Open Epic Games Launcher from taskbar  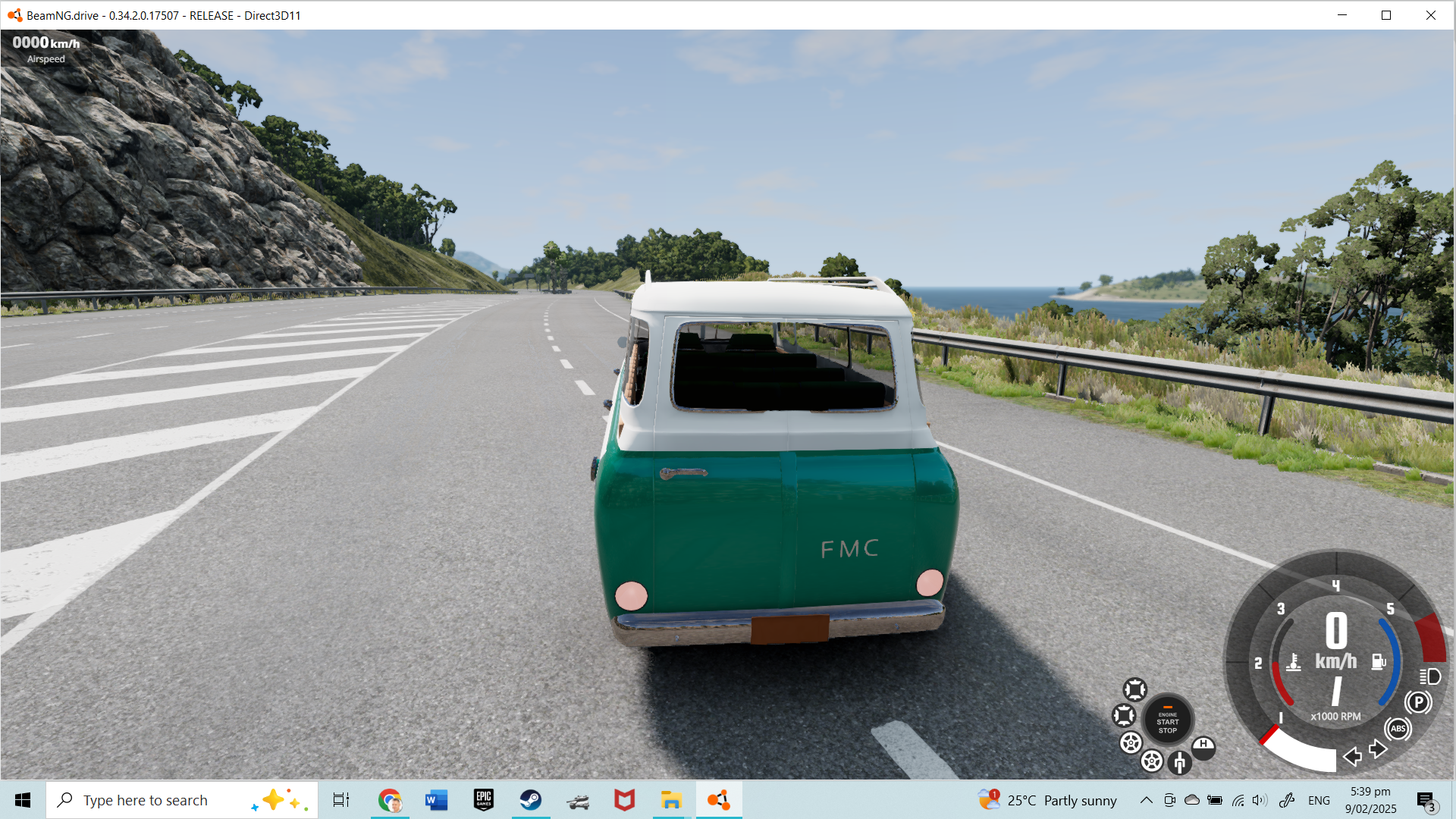484,800
